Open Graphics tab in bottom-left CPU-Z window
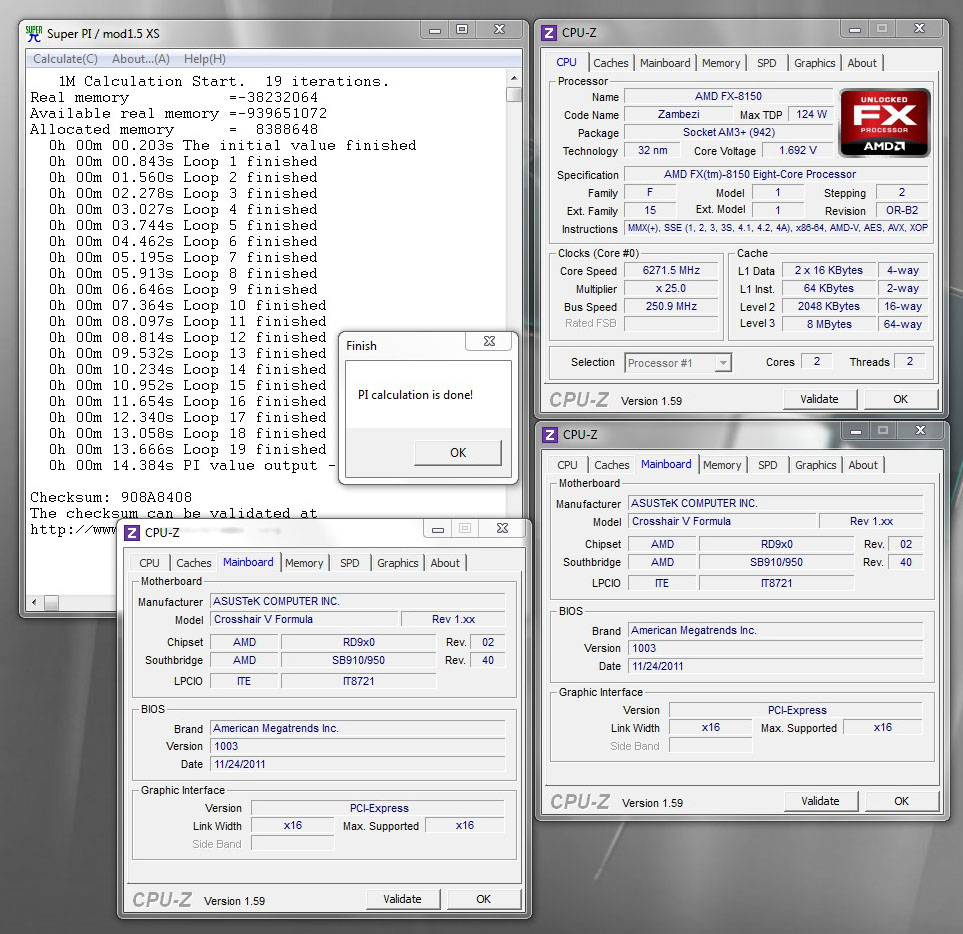 397,562
